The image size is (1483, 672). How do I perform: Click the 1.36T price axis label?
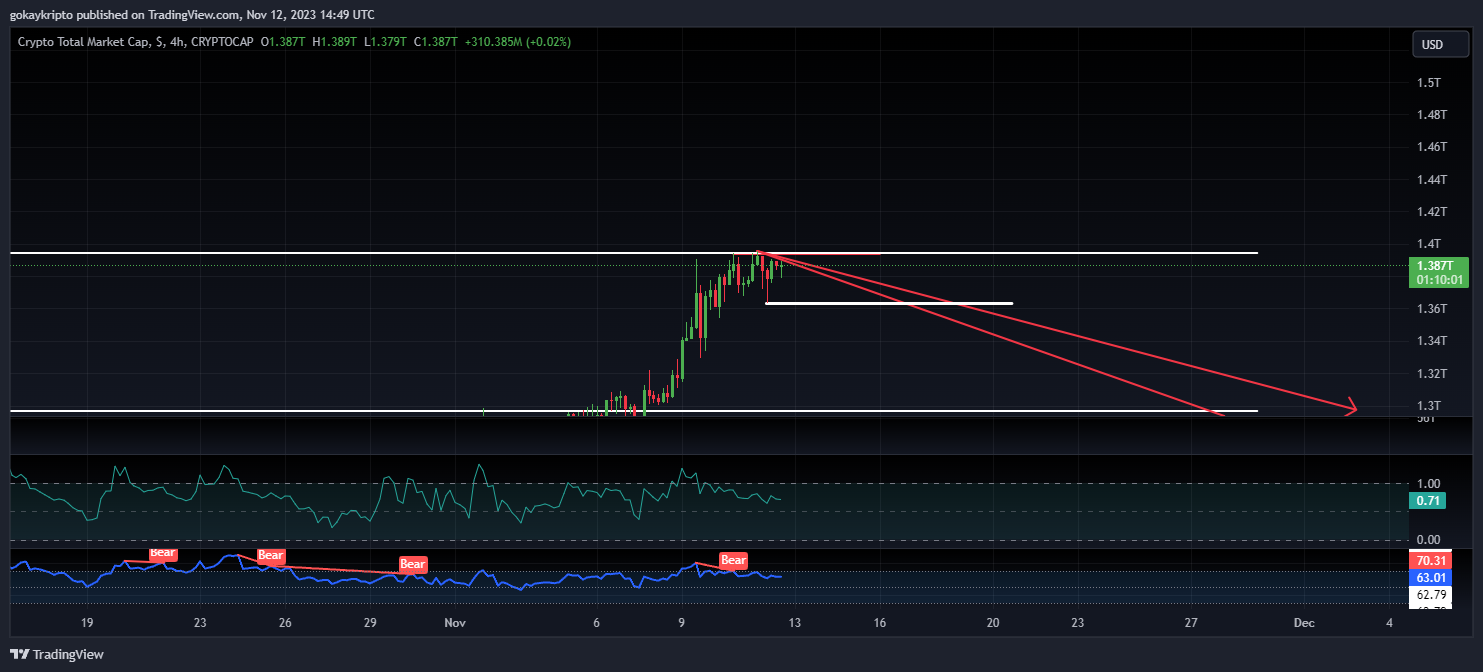(x=1431, y=309)
